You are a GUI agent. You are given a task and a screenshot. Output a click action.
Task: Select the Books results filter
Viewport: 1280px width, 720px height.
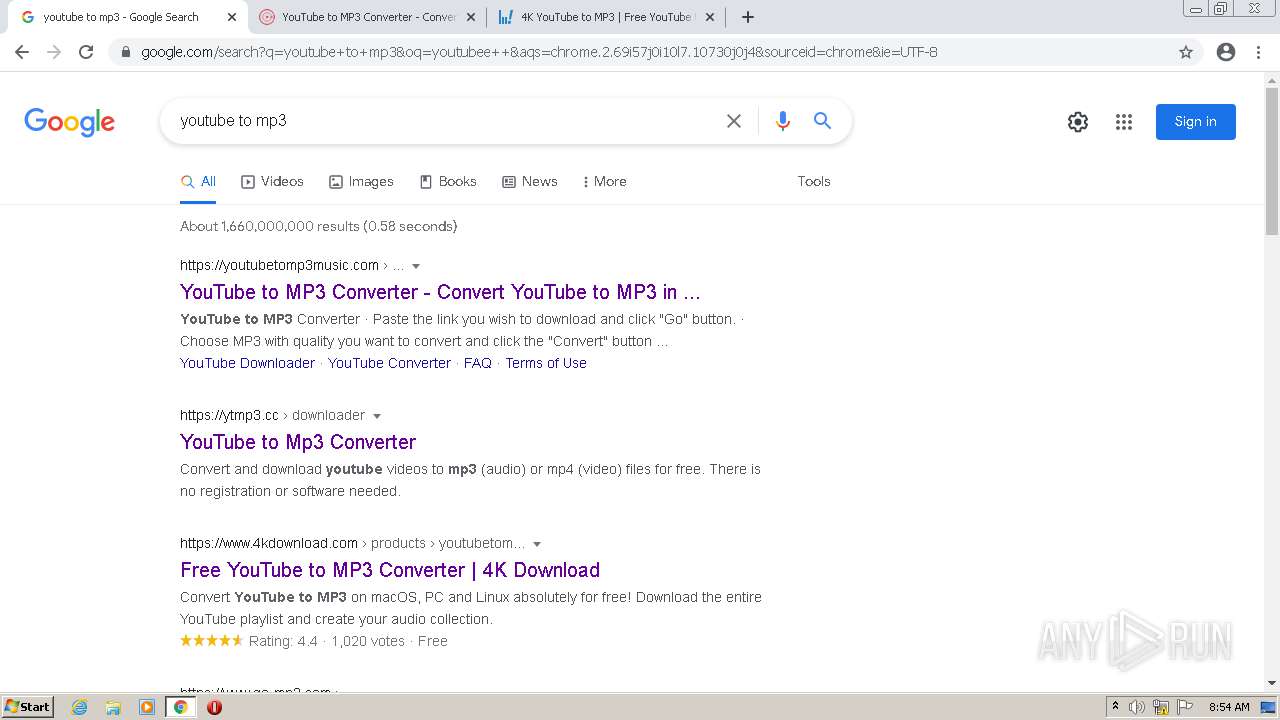pos(447,182)
